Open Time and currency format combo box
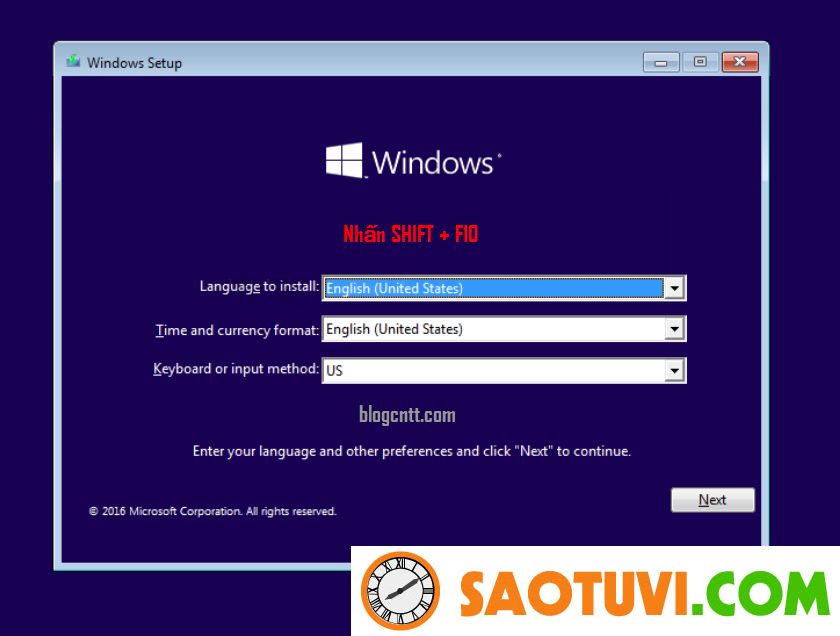The width and height of the screenshot is (840, 636). (x=504, y=329)
